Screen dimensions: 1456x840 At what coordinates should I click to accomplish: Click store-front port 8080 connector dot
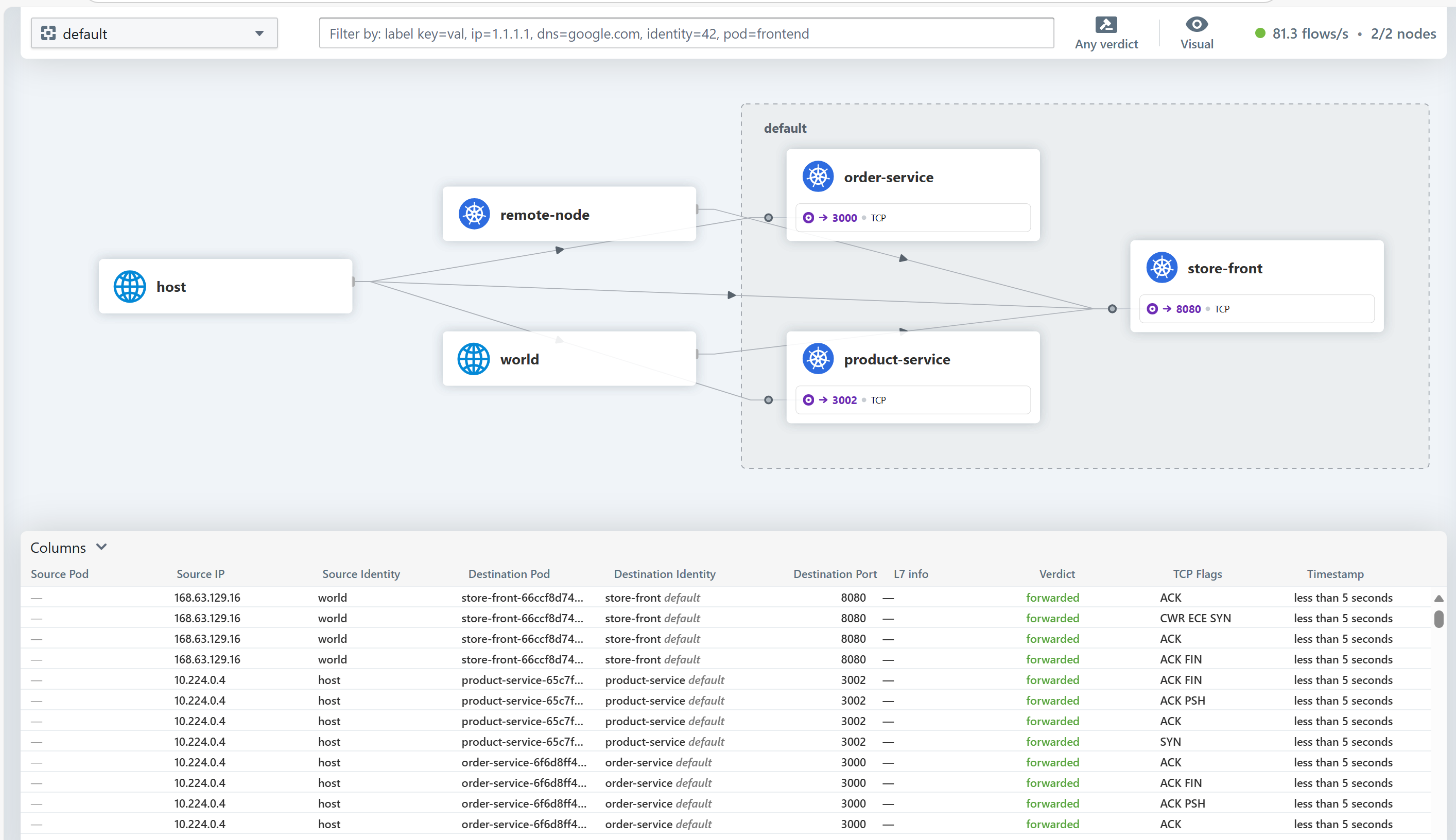[x=1112, y=309]
